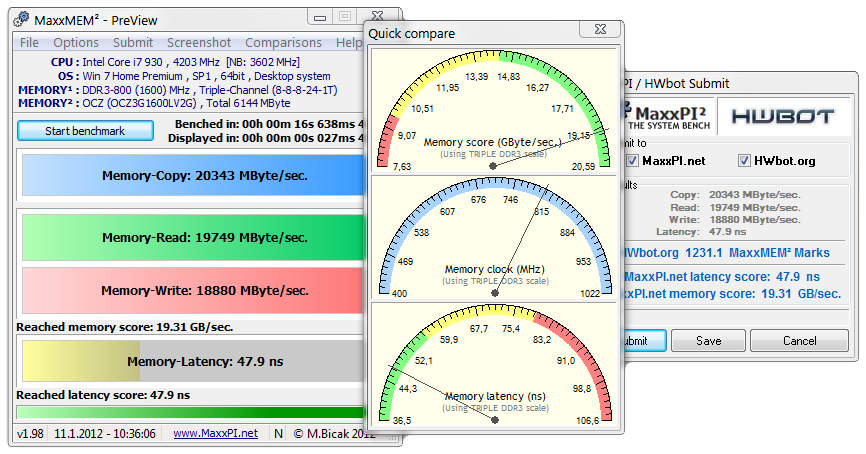
Task: Click the Write 18880 MByte/sec. result
Action: (734, 219)
